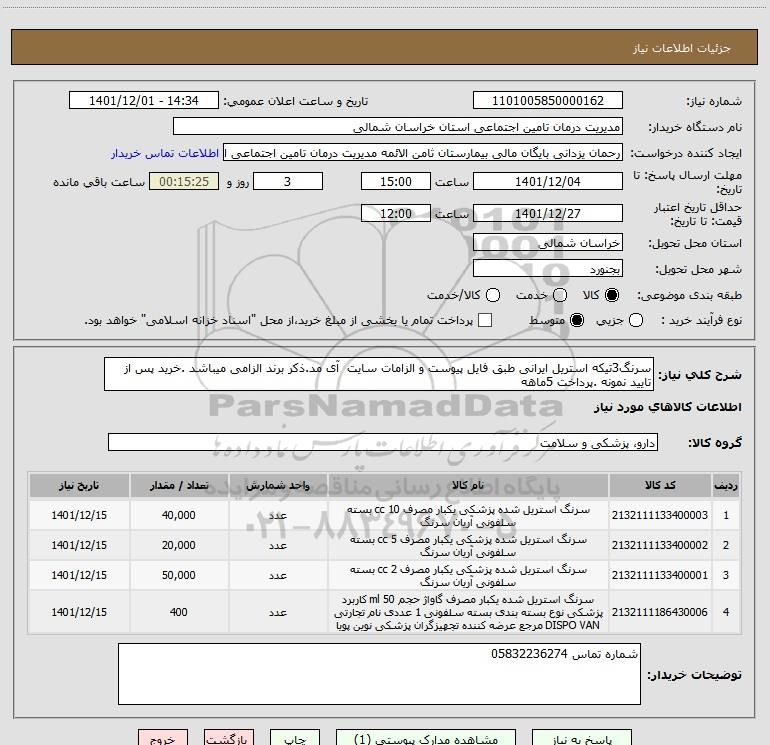Image resolution: width=770 pixels, height=745 pixels.
Task: Click the تعداد / مقدار column header
Action: point(179,486)
